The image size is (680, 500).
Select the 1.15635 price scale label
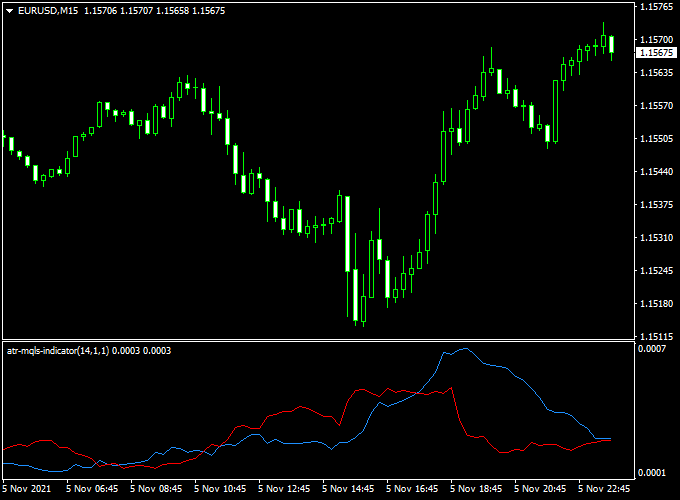point(657,72)
